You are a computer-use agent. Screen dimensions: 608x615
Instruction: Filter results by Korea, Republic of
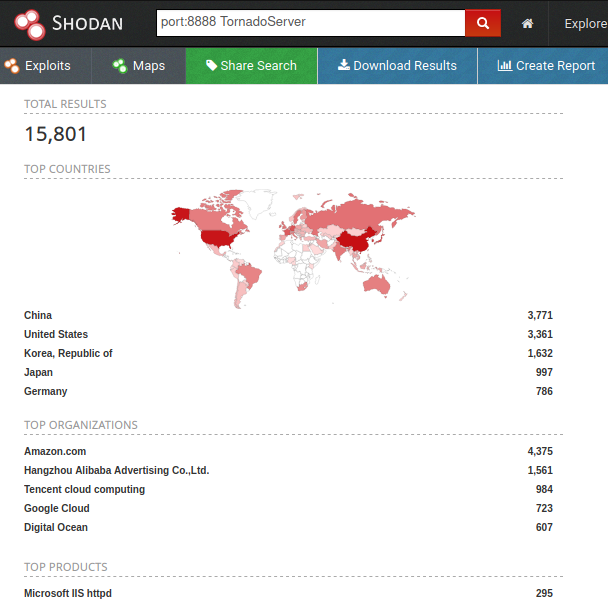click(x=68, y=353)
